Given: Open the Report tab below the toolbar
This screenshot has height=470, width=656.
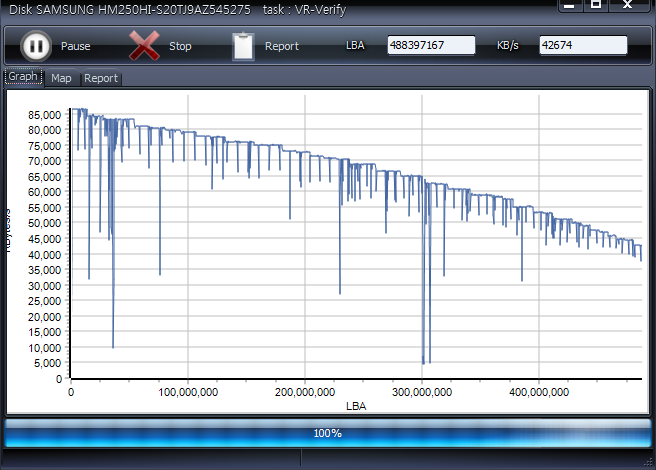Looking at the screenshot, I should pyautogui.click(x=101, y=78).
